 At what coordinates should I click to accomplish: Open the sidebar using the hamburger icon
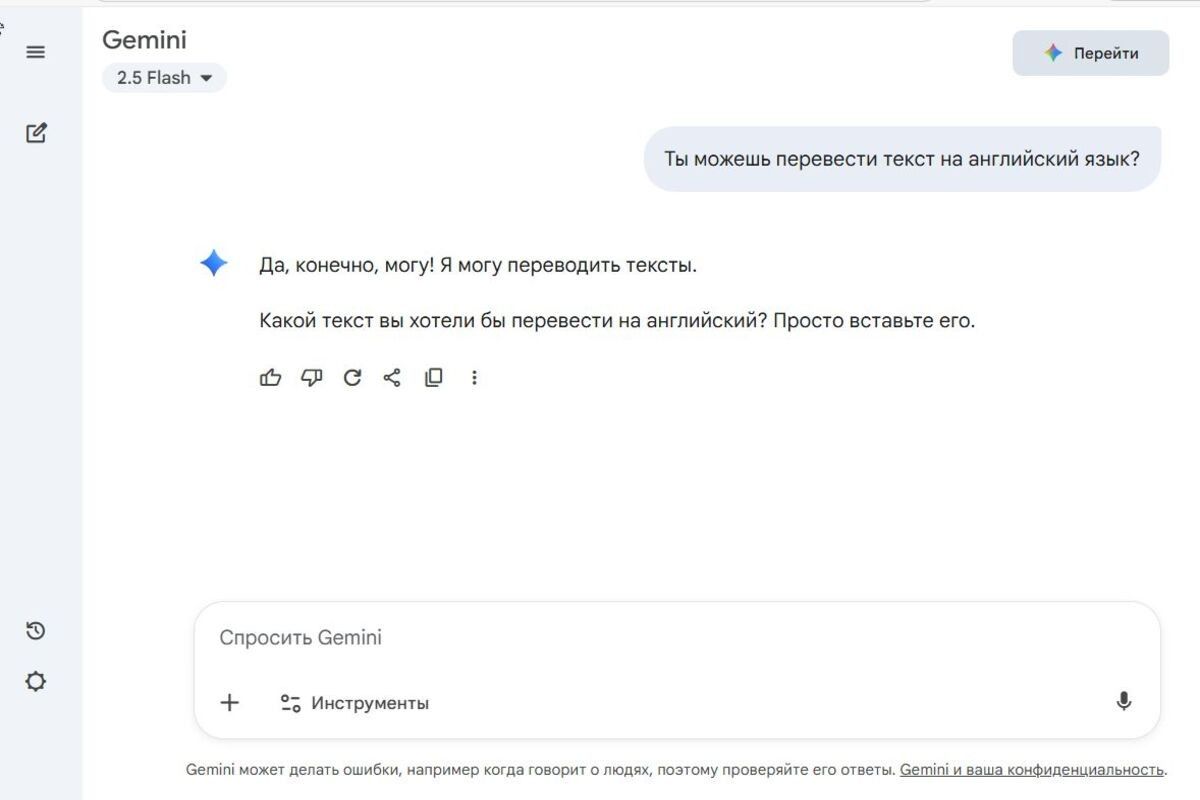pos(36,52)
